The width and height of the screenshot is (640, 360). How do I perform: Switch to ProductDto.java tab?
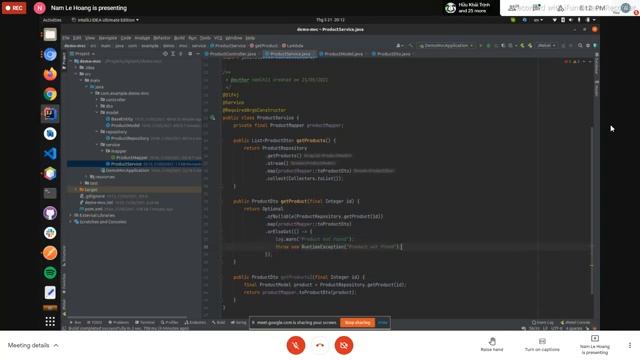coord(392,54)
